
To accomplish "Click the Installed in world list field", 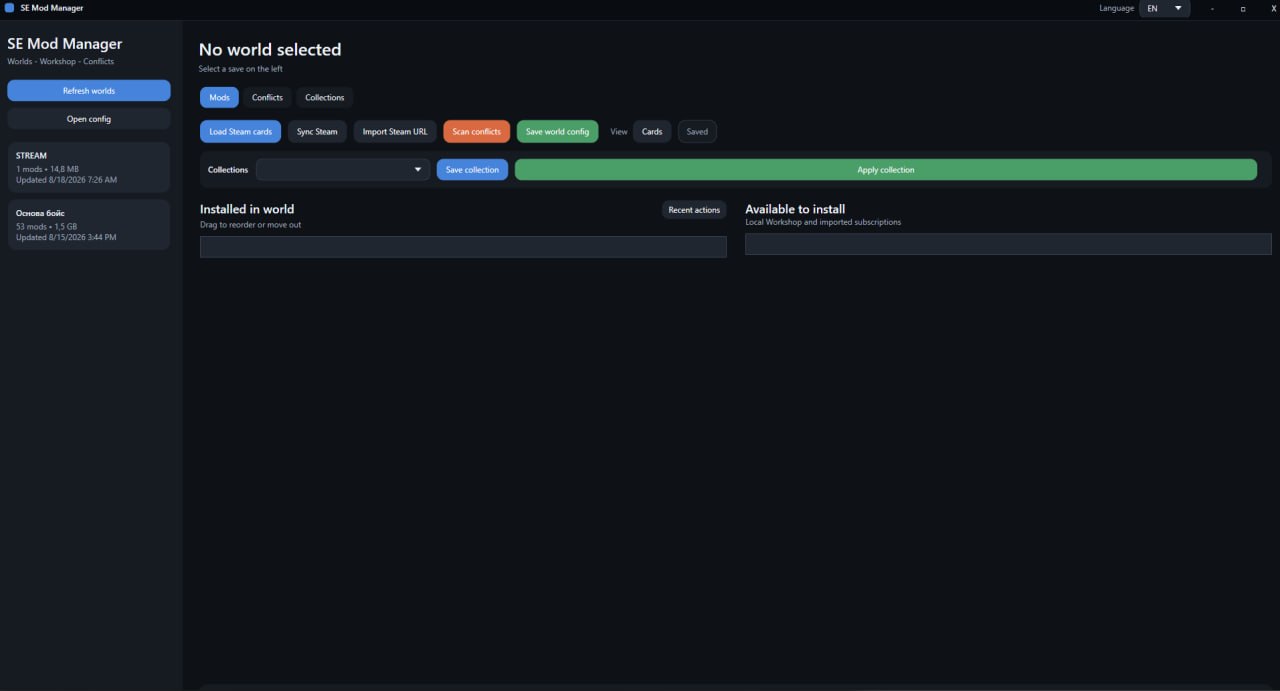I will tap(463, 247).
